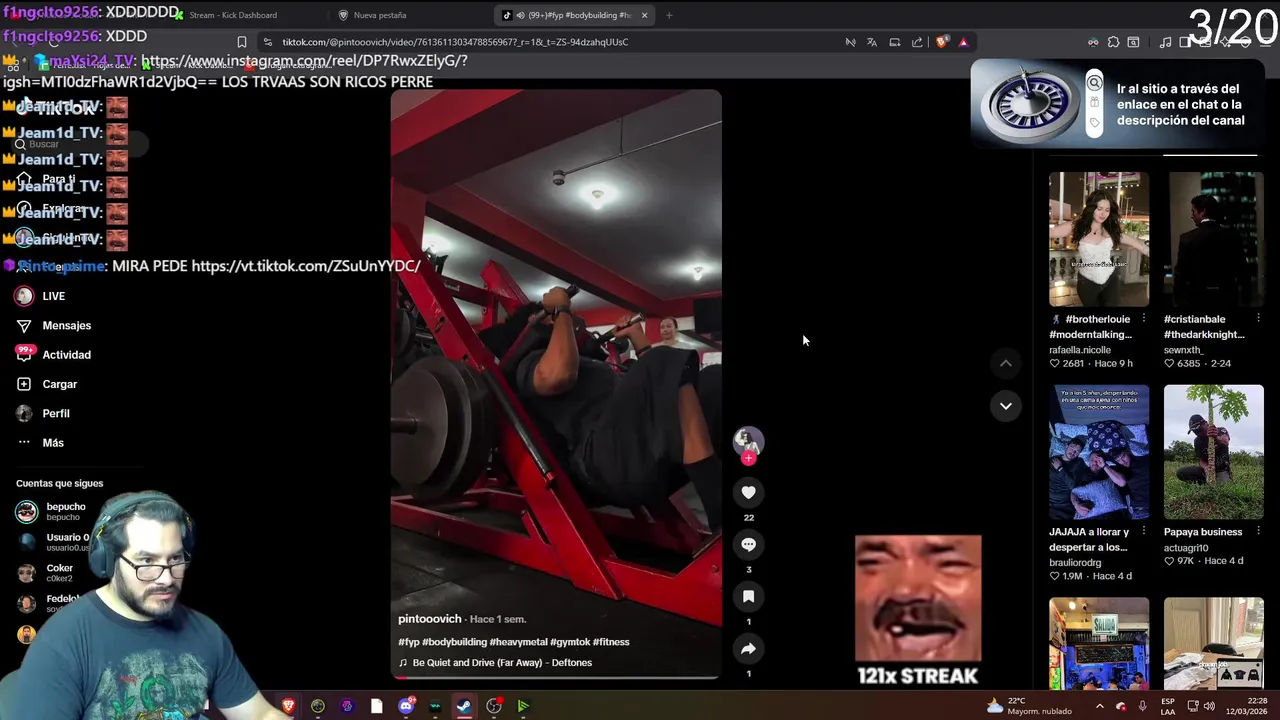This screenshot has width=1280, height=720.
Task: Open Discord in taskbar
Action: (x=406, y=706)
